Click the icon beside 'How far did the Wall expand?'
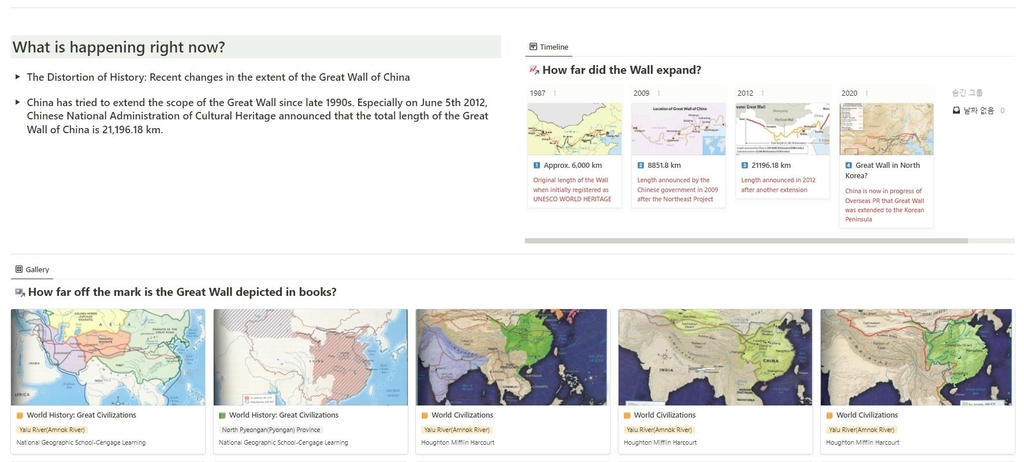This screenshot has height=462, width=1024. click(533, 70)
